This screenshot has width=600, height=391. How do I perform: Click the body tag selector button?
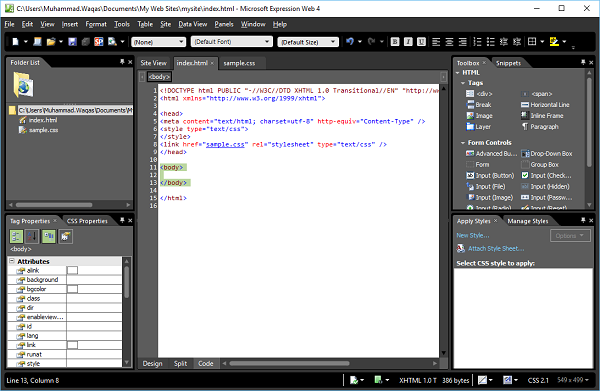click(159, 77)
